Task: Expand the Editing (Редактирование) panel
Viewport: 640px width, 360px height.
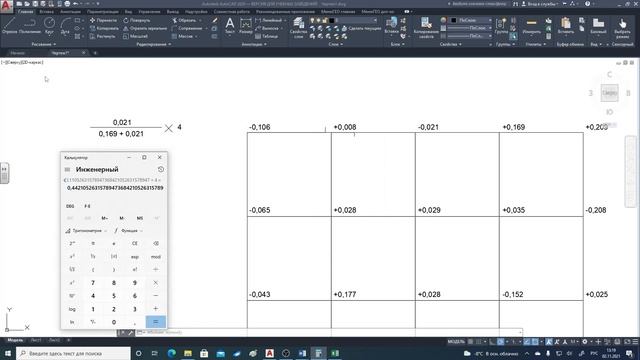Action: click(153, 44)
